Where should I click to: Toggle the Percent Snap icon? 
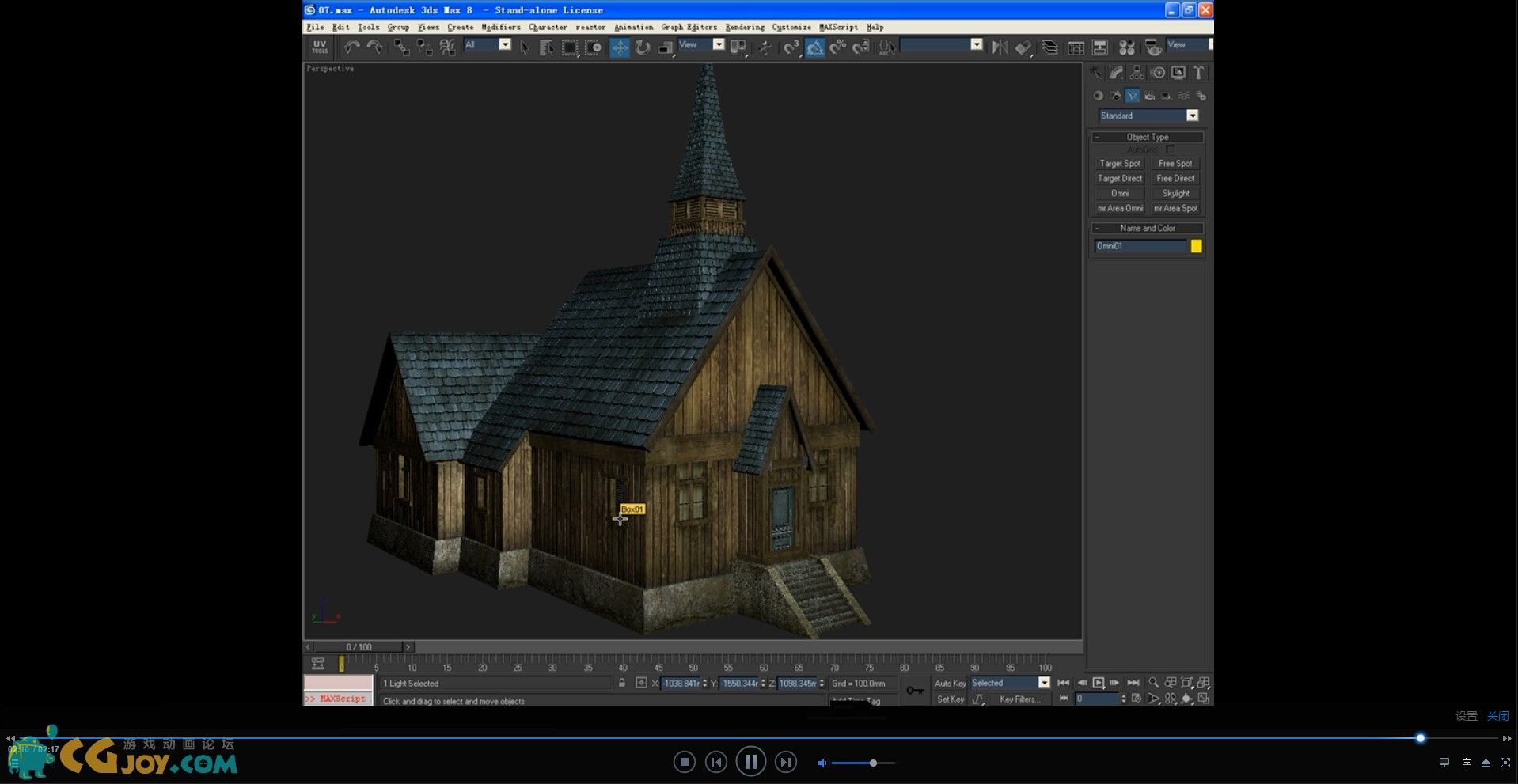click(x=838, y=47)
